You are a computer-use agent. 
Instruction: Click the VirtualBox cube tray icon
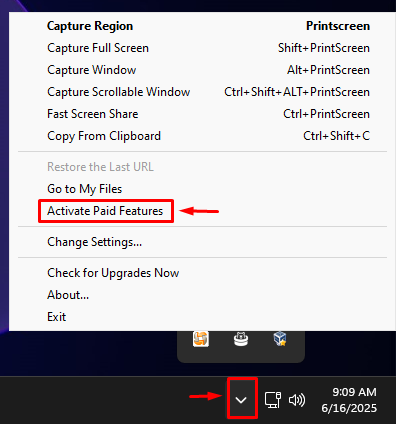[280, 339]
